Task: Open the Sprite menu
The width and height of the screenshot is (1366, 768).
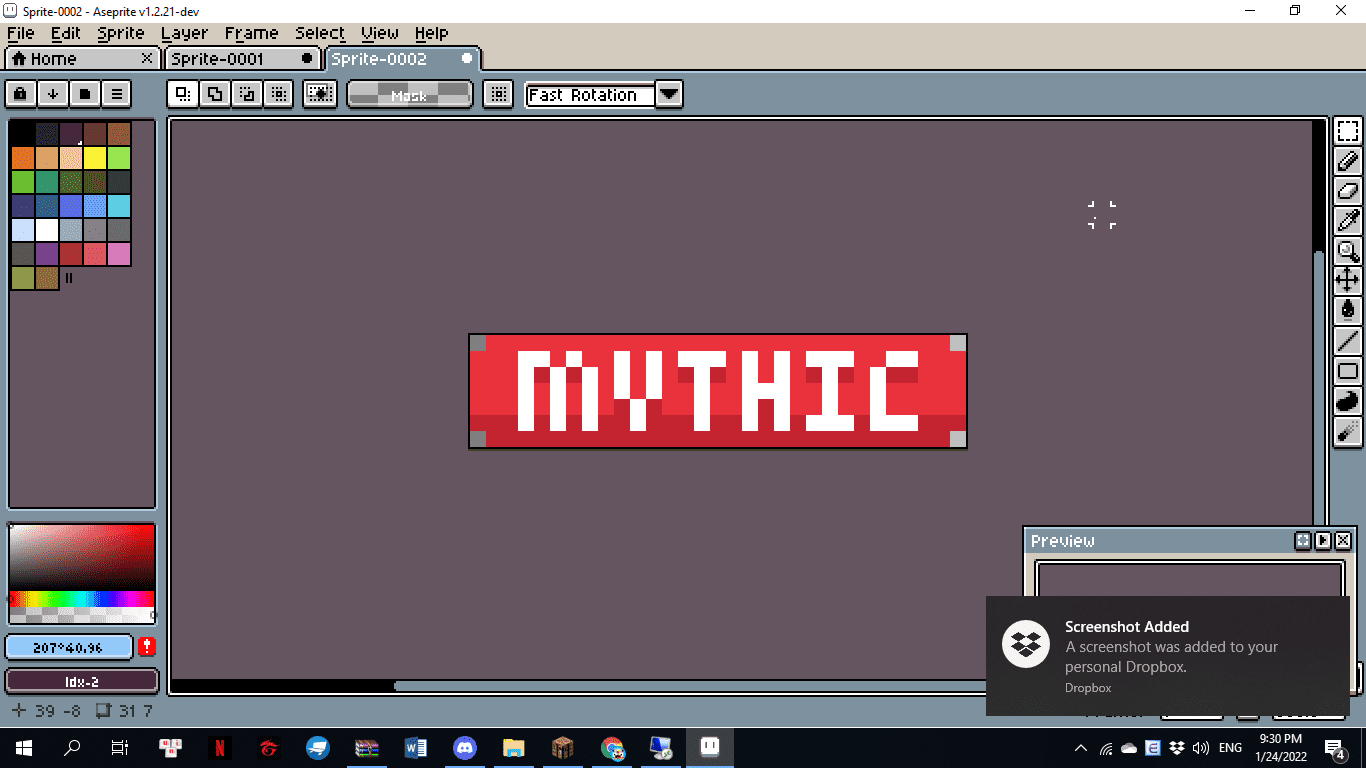Action: pos(120,33)
